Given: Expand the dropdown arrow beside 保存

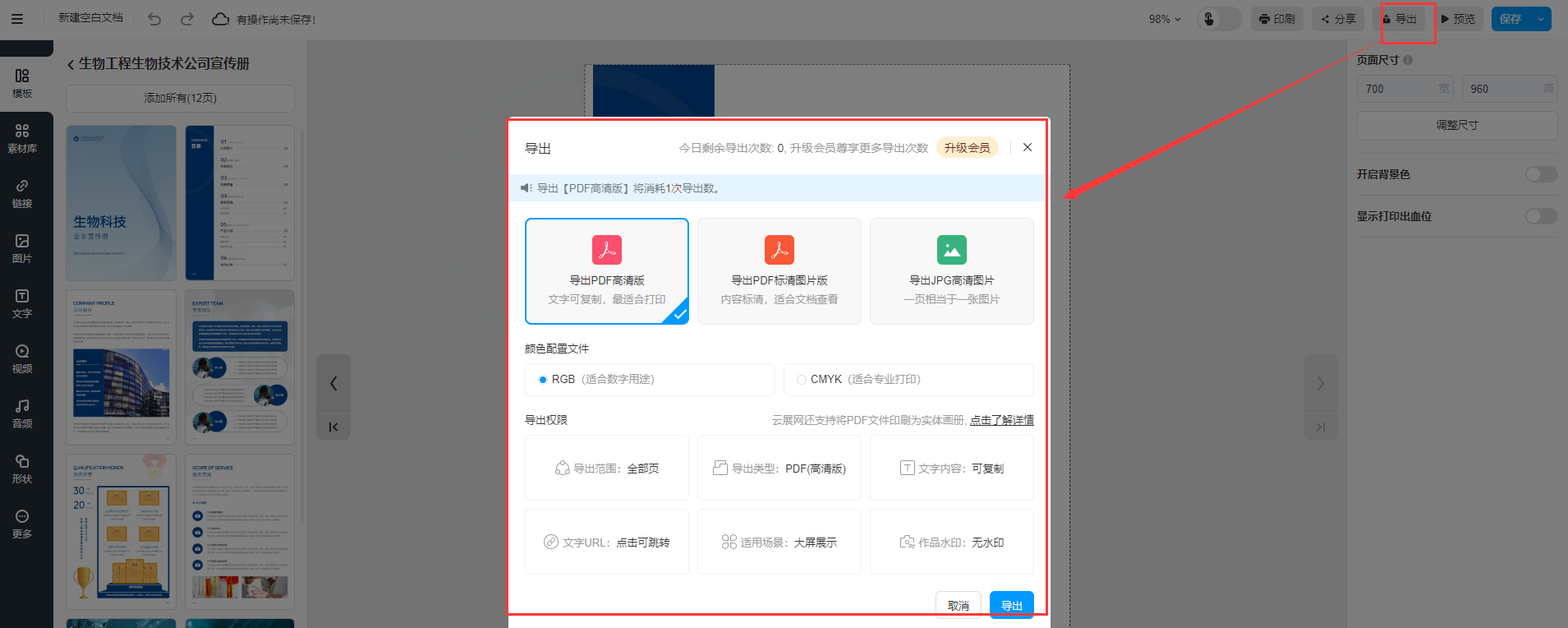Looking at the screenshot, I should point(1540,19).
